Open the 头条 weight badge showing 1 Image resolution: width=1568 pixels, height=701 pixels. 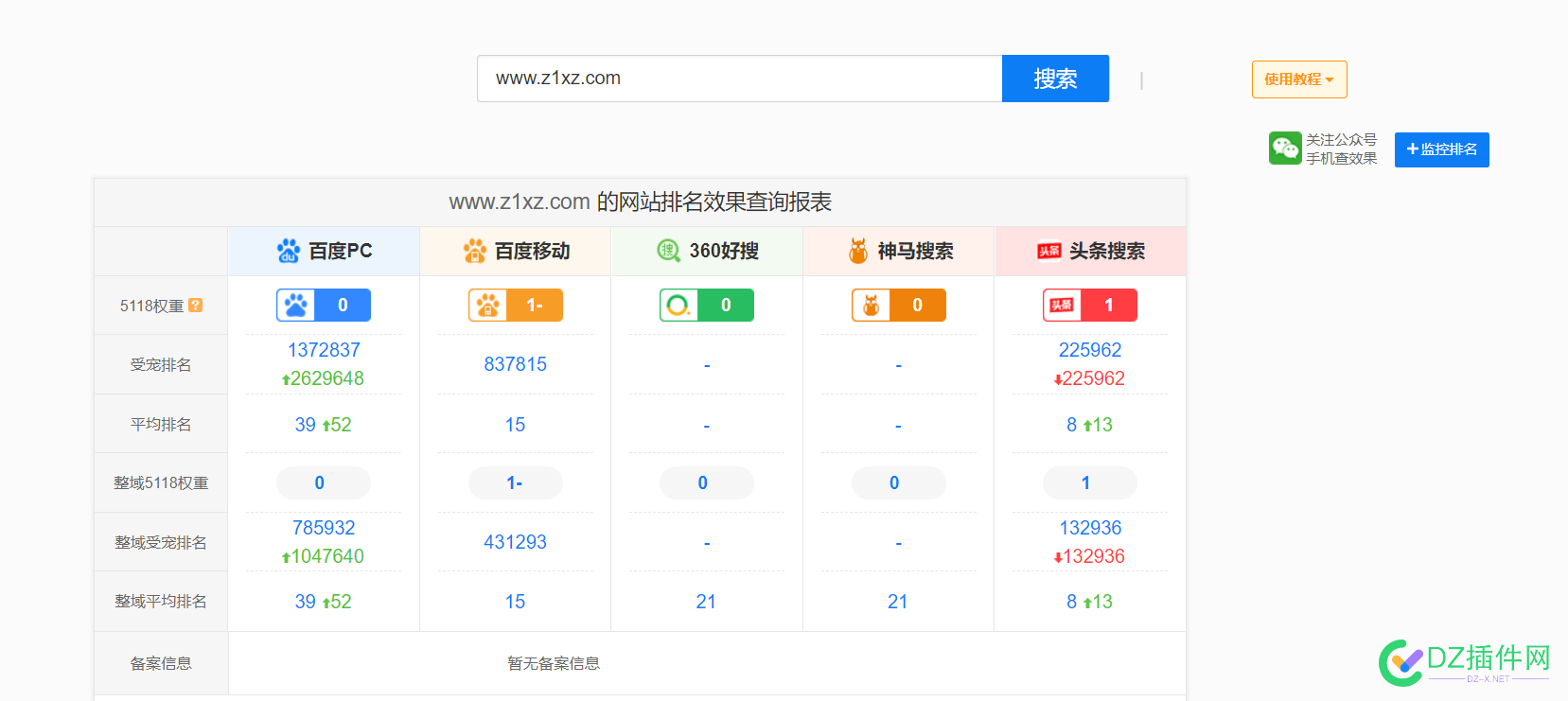point(1090,305)
